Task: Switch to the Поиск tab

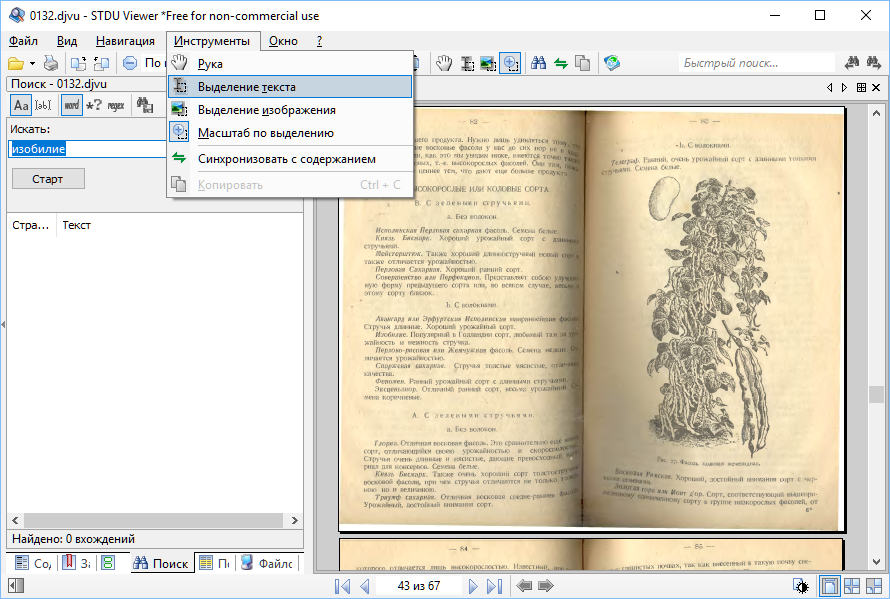Action: (161, 563)
